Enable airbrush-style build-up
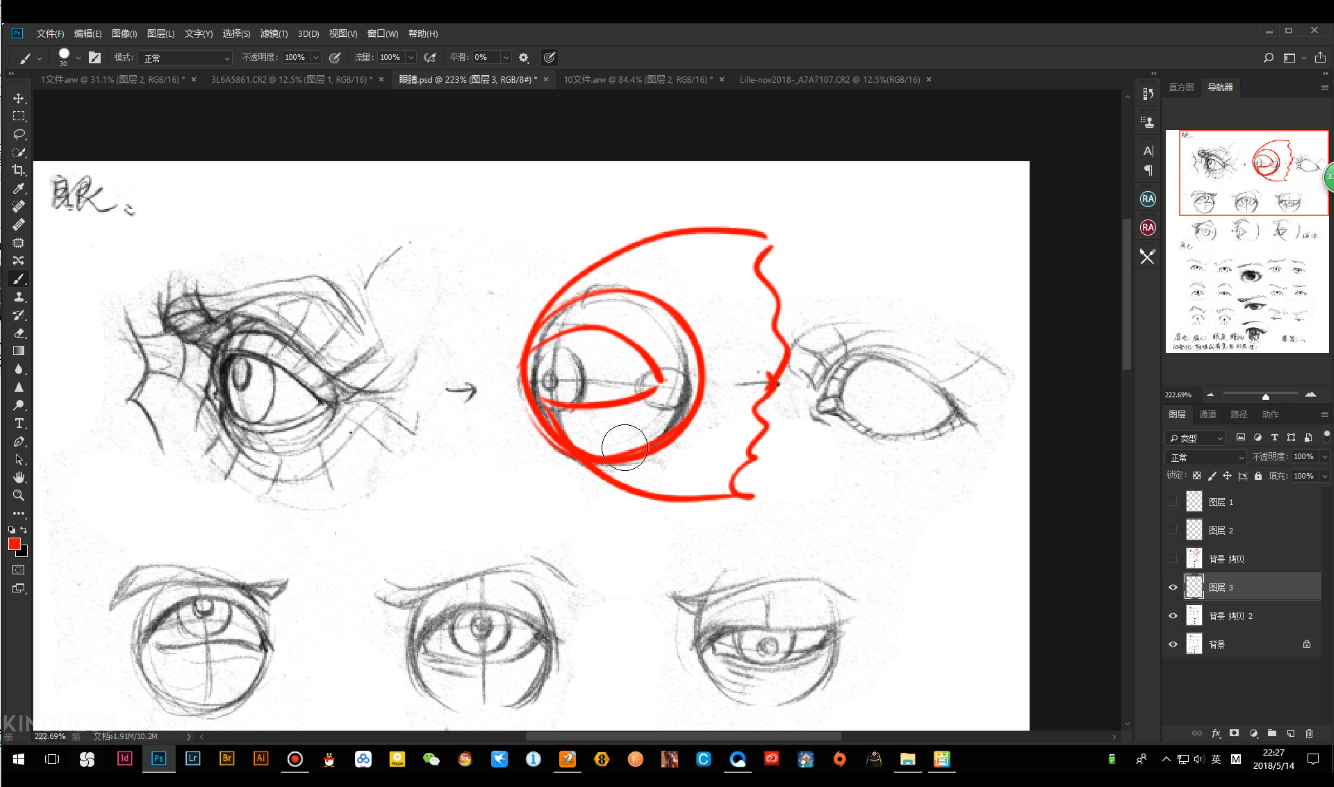Image resolution: width=1334 pixels, height=787 pixels. [x=430, y=58]
